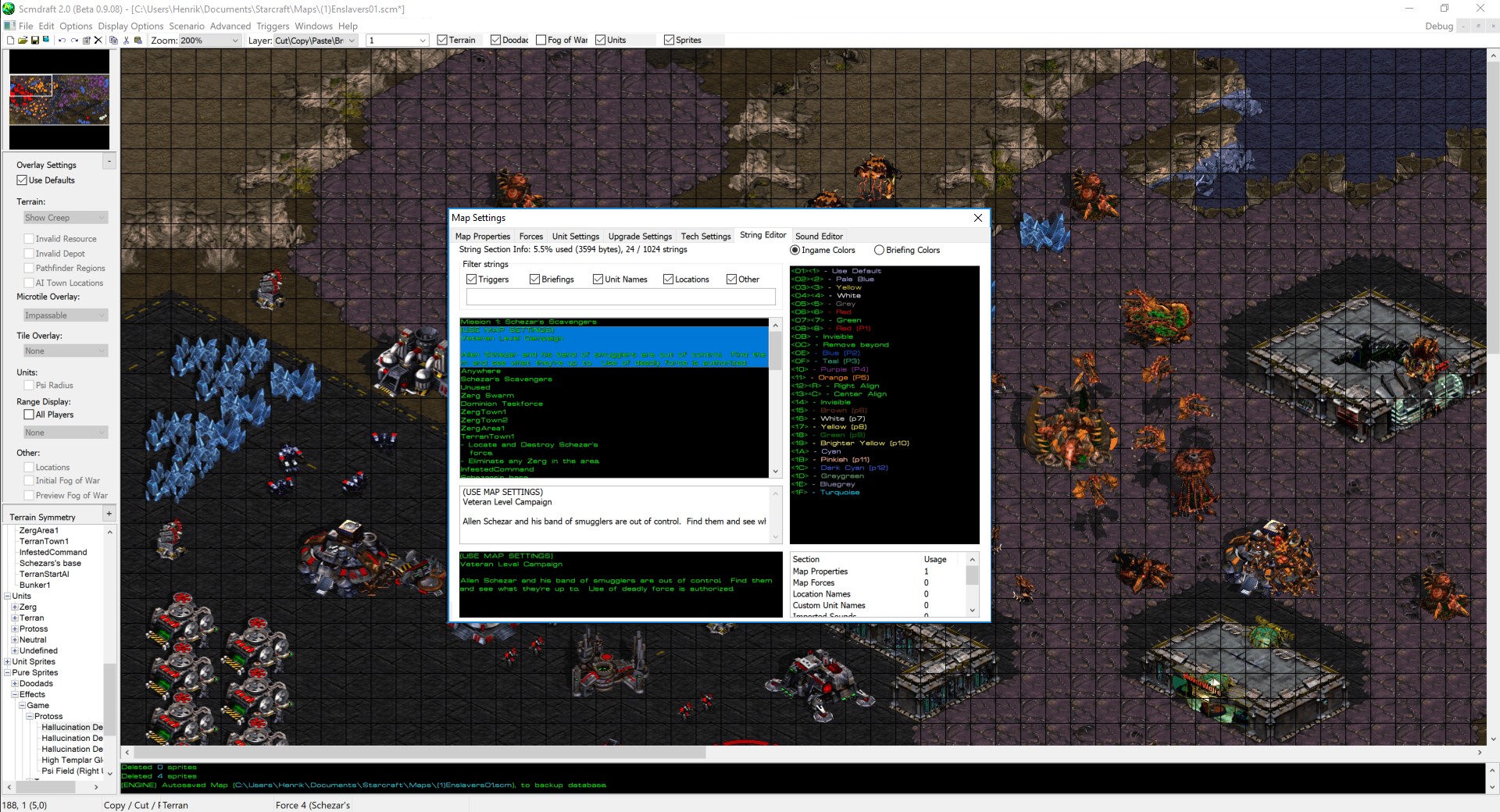Screen dimensions: 1500x812
Task: Open the Triggers menu
Action: (x=273, y=26)
